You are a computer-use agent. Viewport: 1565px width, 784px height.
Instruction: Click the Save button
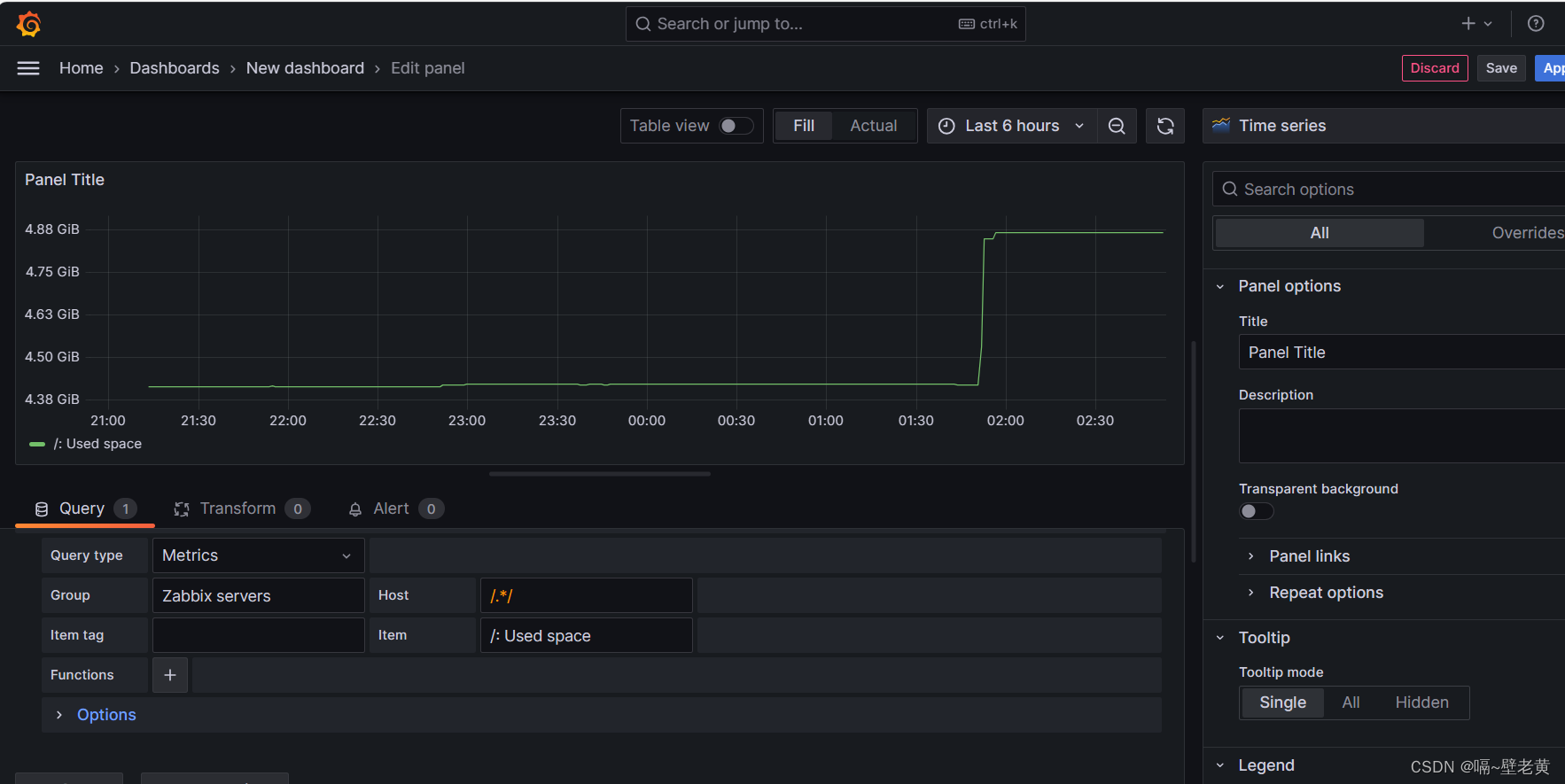tap(1501, 68)
